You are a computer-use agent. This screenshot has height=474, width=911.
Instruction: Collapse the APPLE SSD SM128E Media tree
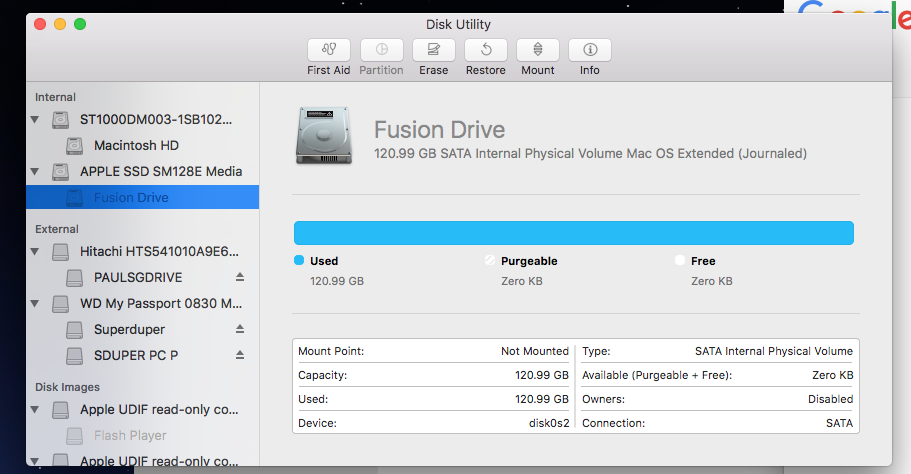tap(35, 172)
